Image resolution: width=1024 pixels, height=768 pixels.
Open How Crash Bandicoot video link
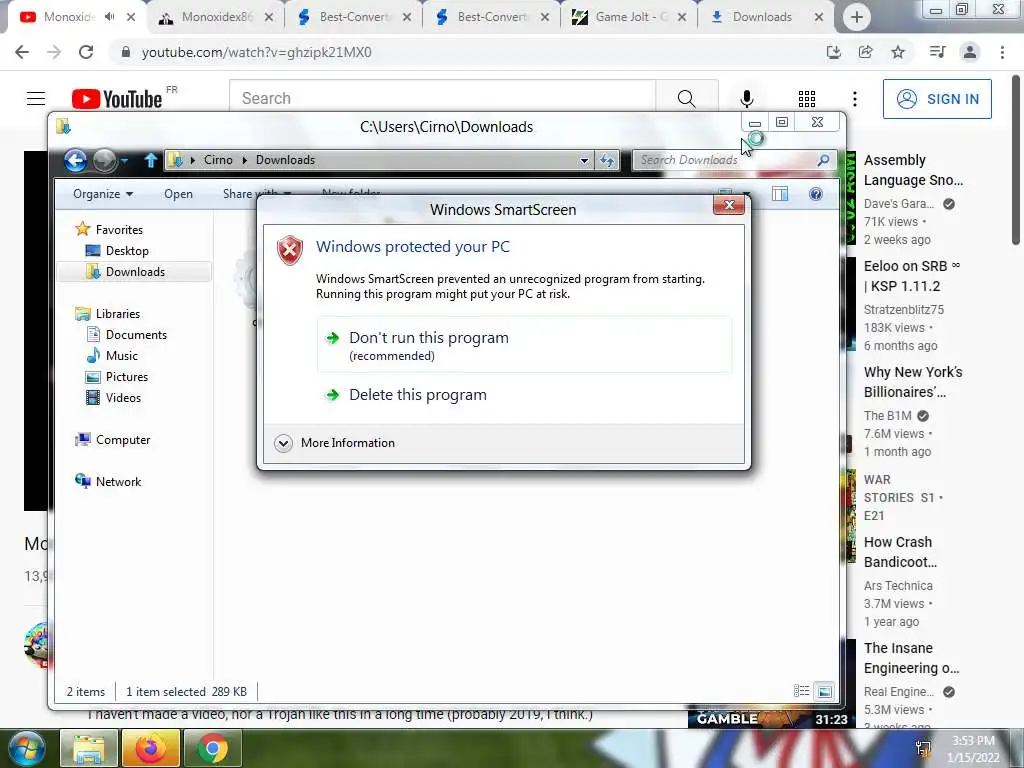pyautogui.click(x=901, y=552)
